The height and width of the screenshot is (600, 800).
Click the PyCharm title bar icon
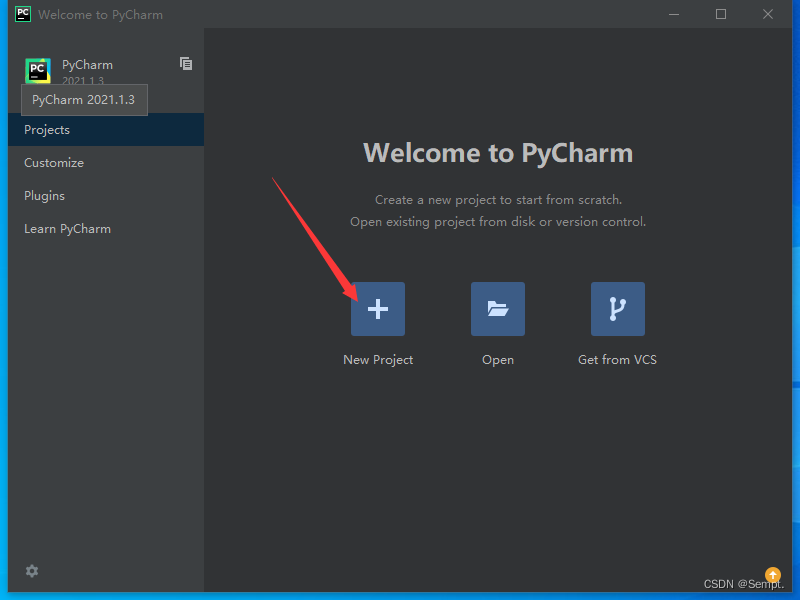[x=23, y=14]
